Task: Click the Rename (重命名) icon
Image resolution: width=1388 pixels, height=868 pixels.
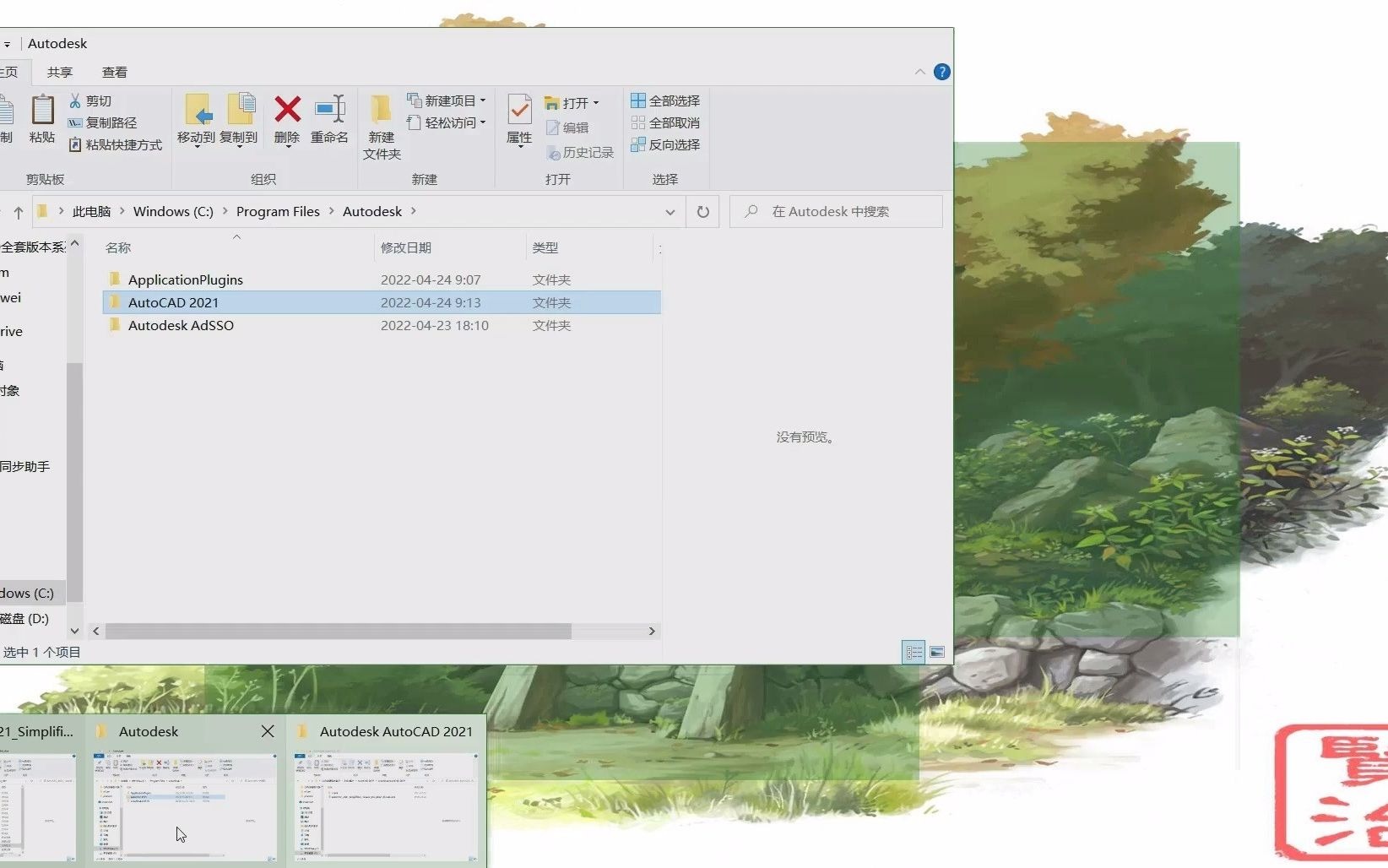Action: pyautogui.click(x=329, y=109)
